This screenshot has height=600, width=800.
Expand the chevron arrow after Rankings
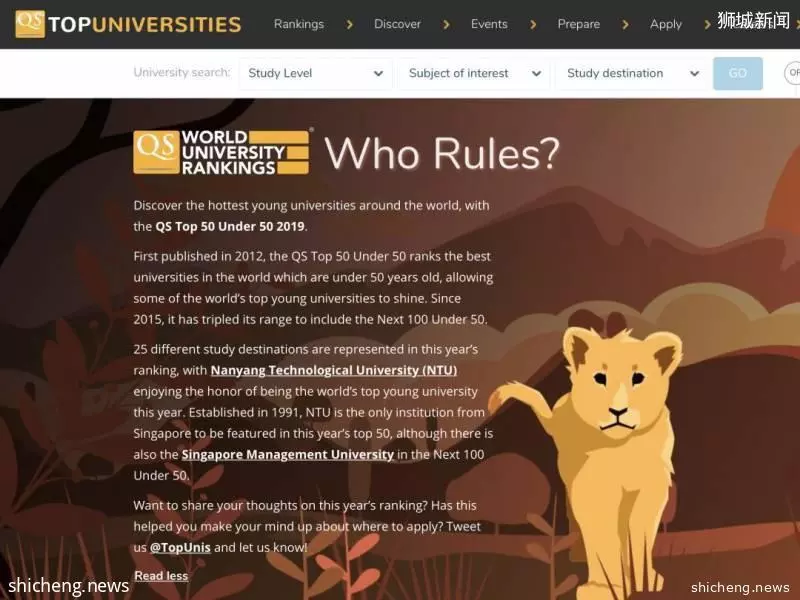point(349,24)
